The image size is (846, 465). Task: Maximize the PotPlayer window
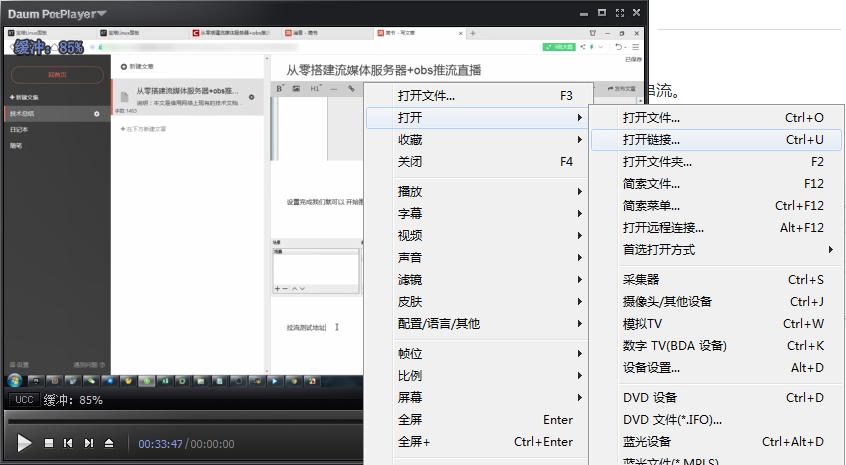[x=602, y=13]
